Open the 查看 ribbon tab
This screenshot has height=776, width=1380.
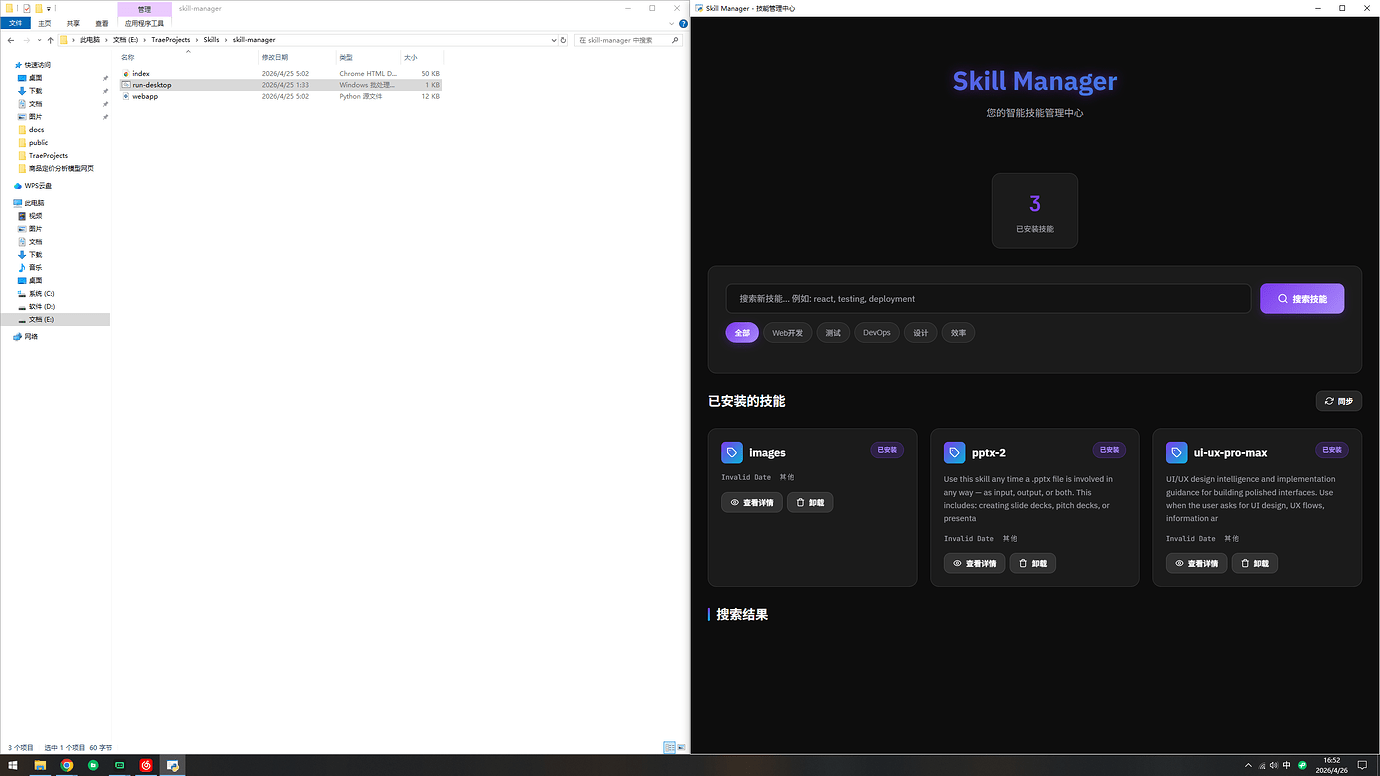(x=102, y=23)
